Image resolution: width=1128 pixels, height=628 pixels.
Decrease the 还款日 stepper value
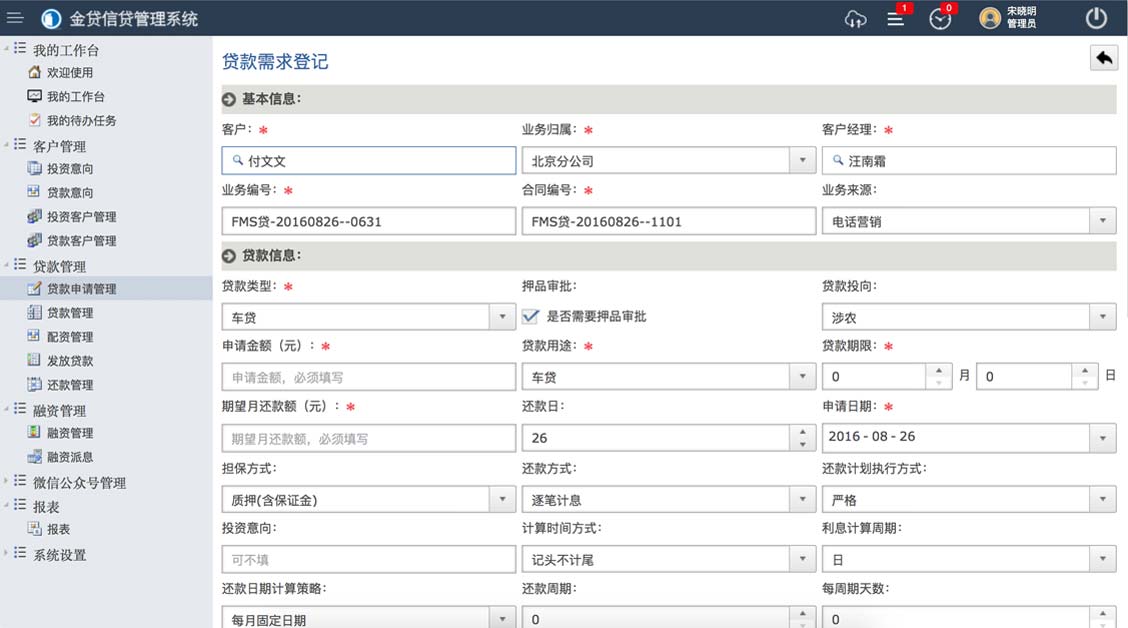(802, 444)
